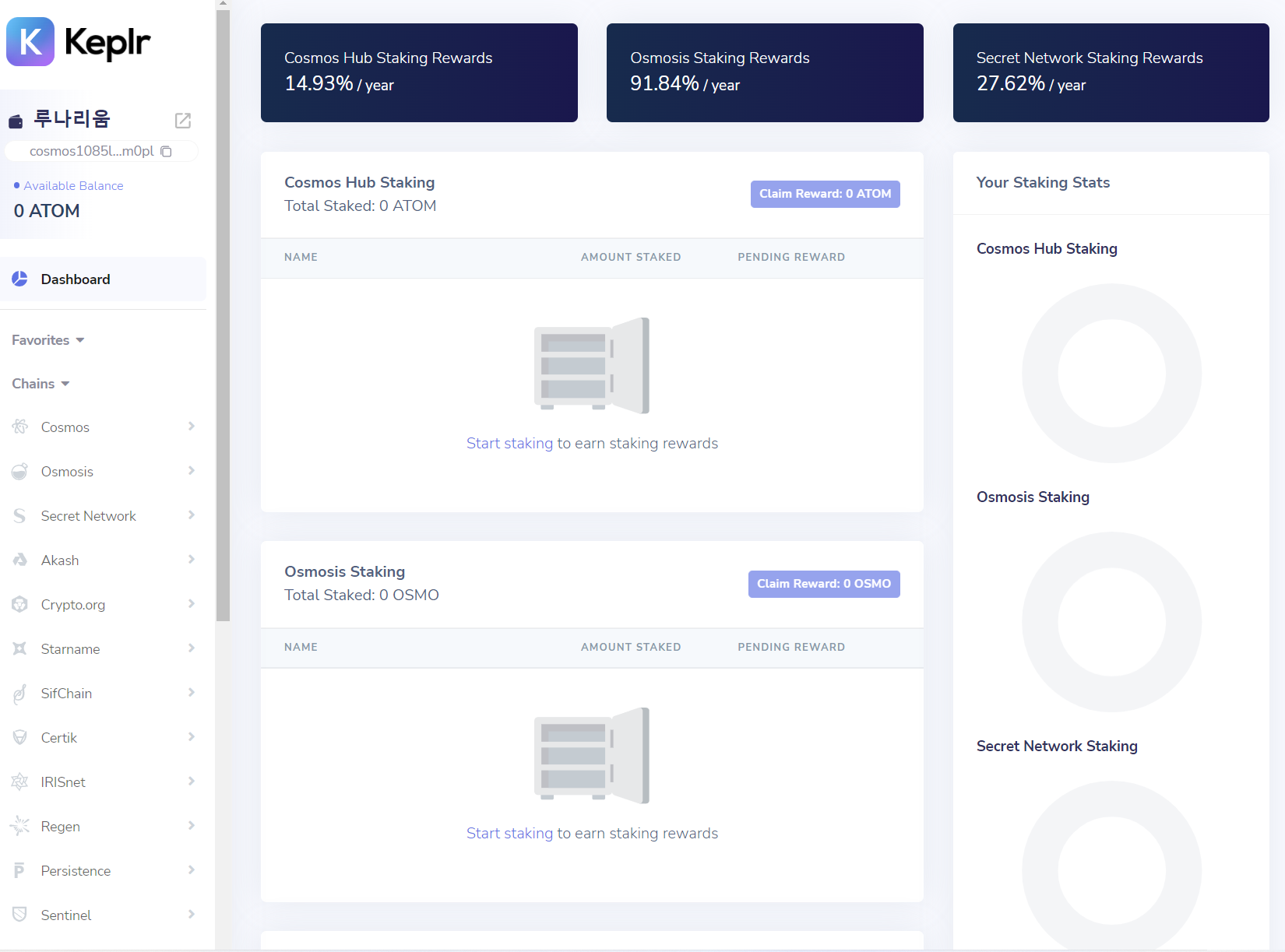Screen dimensions: 1285x952
Task: Click the IRISnet chain icon
Action: click(x=19, y=782)
